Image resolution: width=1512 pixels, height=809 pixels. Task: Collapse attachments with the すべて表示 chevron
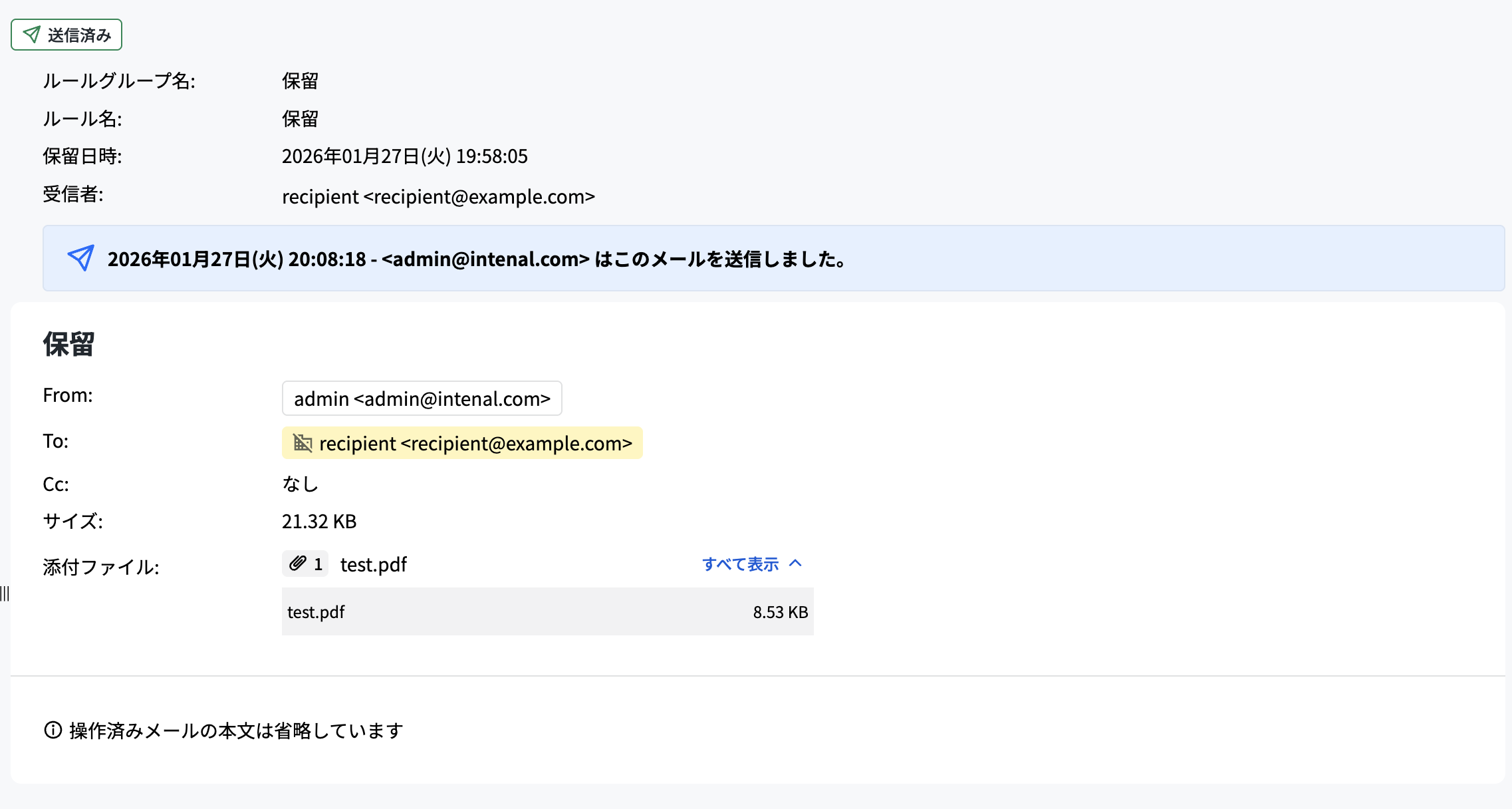tap(795, 564)
